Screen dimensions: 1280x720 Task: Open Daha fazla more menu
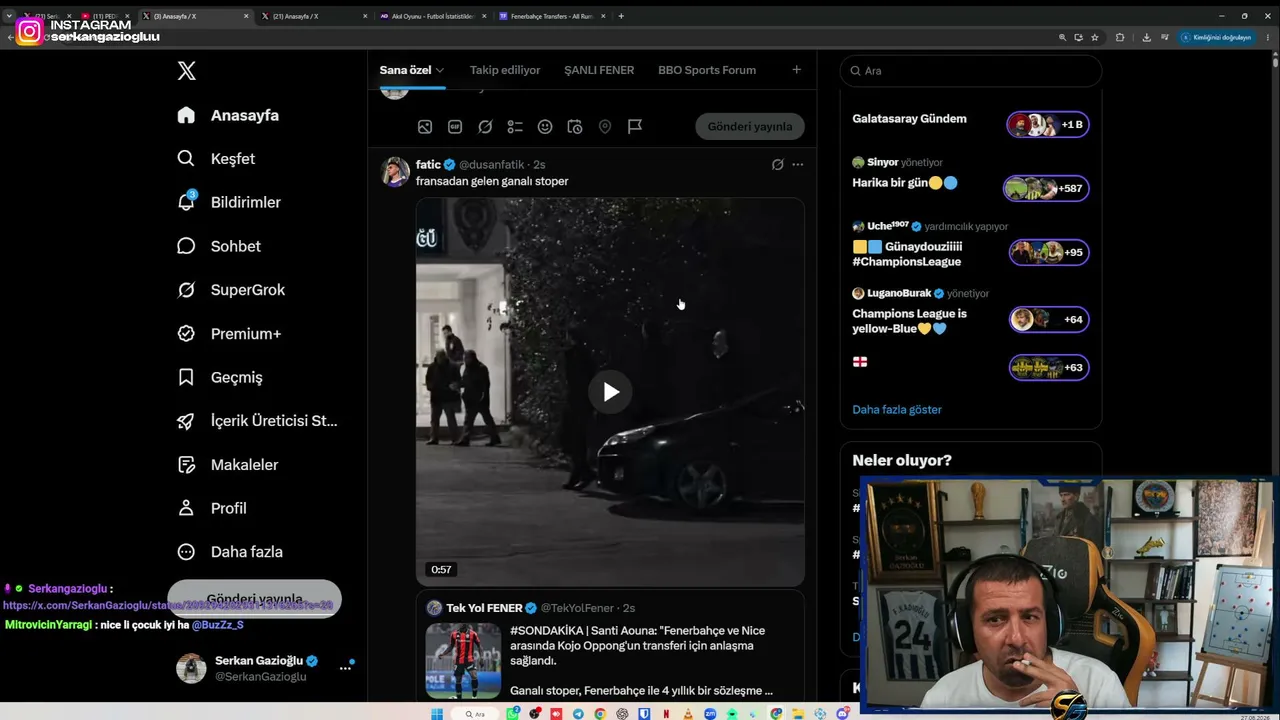229,552
